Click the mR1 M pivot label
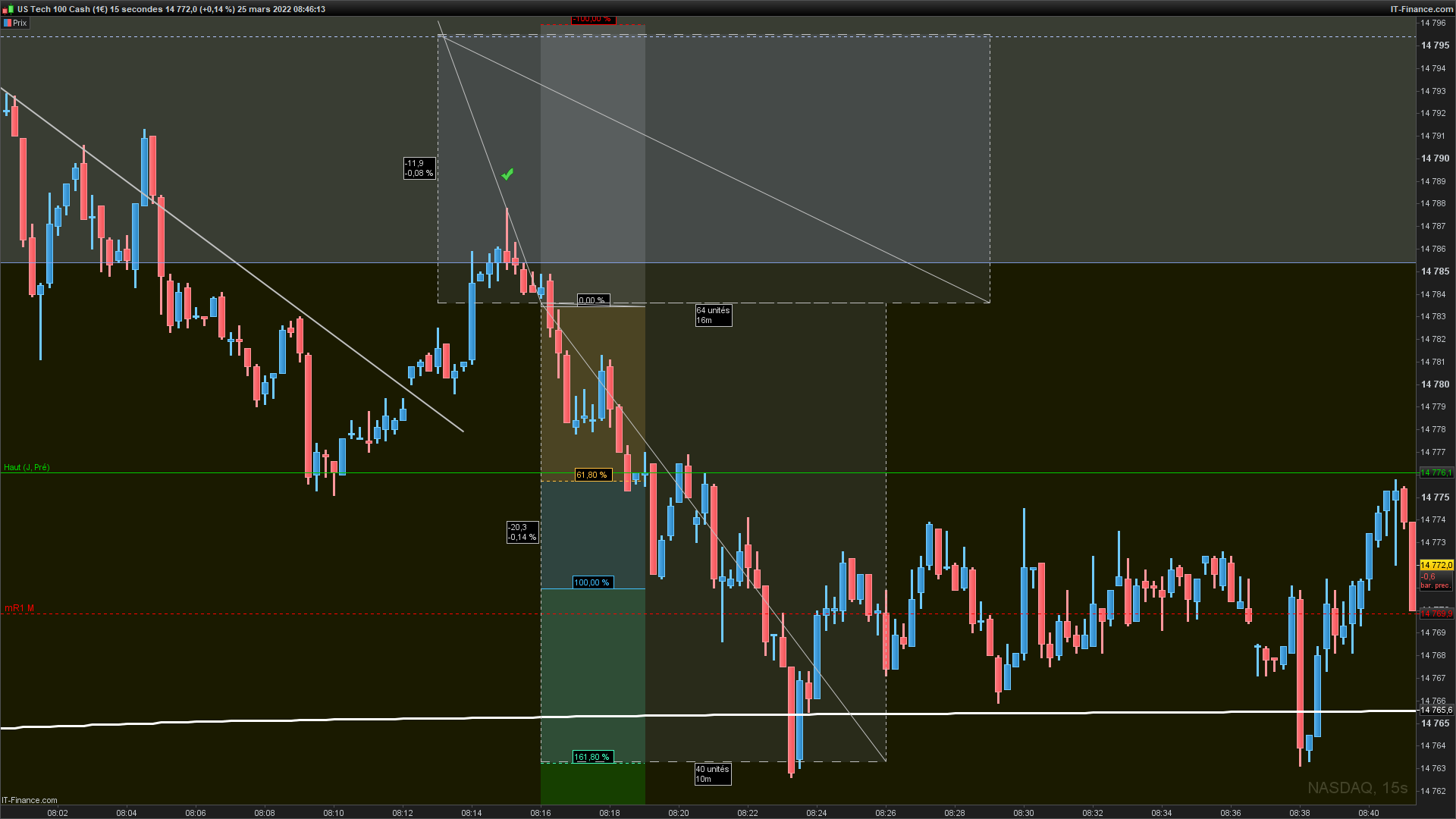The width and height of the screenshot is (1456, 819). coord(19,608)
